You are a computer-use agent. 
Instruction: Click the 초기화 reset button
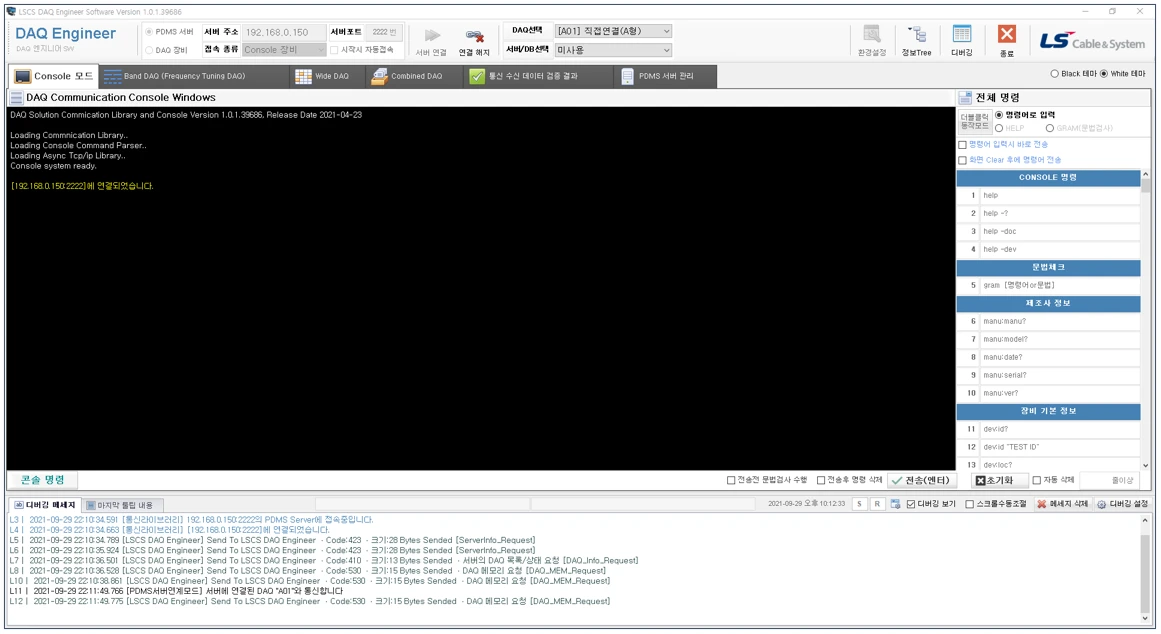[x=998, y=481]
